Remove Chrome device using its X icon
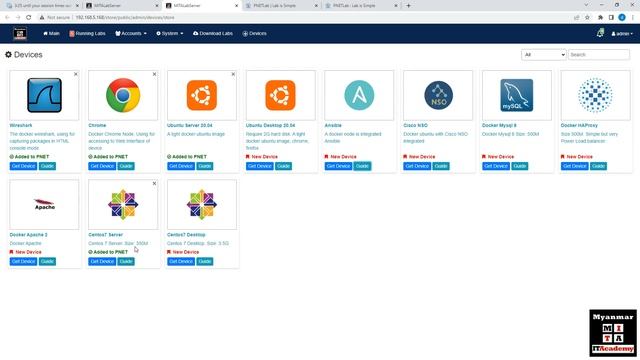640x360 pixels. coord(154,74)
